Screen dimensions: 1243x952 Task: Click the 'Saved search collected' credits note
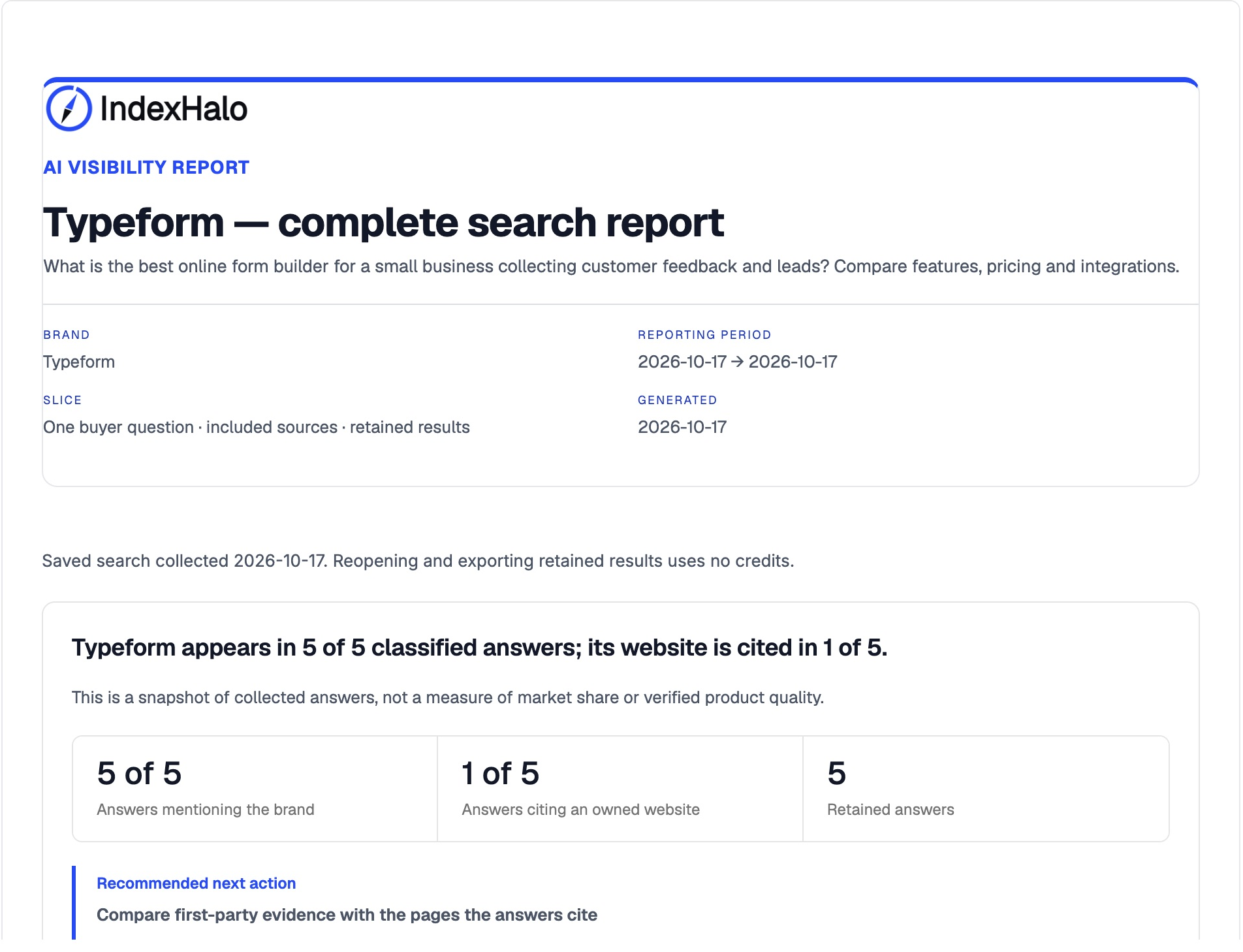point(418,561)
